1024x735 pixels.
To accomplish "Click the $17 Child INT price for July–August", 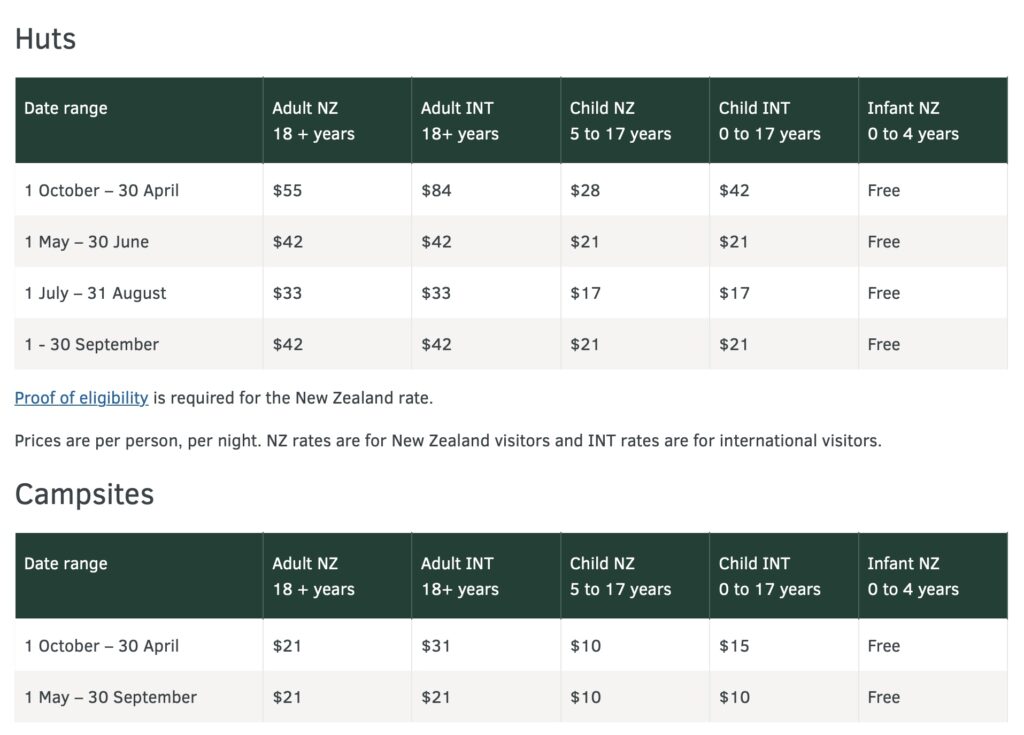I will tap(734, 293).
